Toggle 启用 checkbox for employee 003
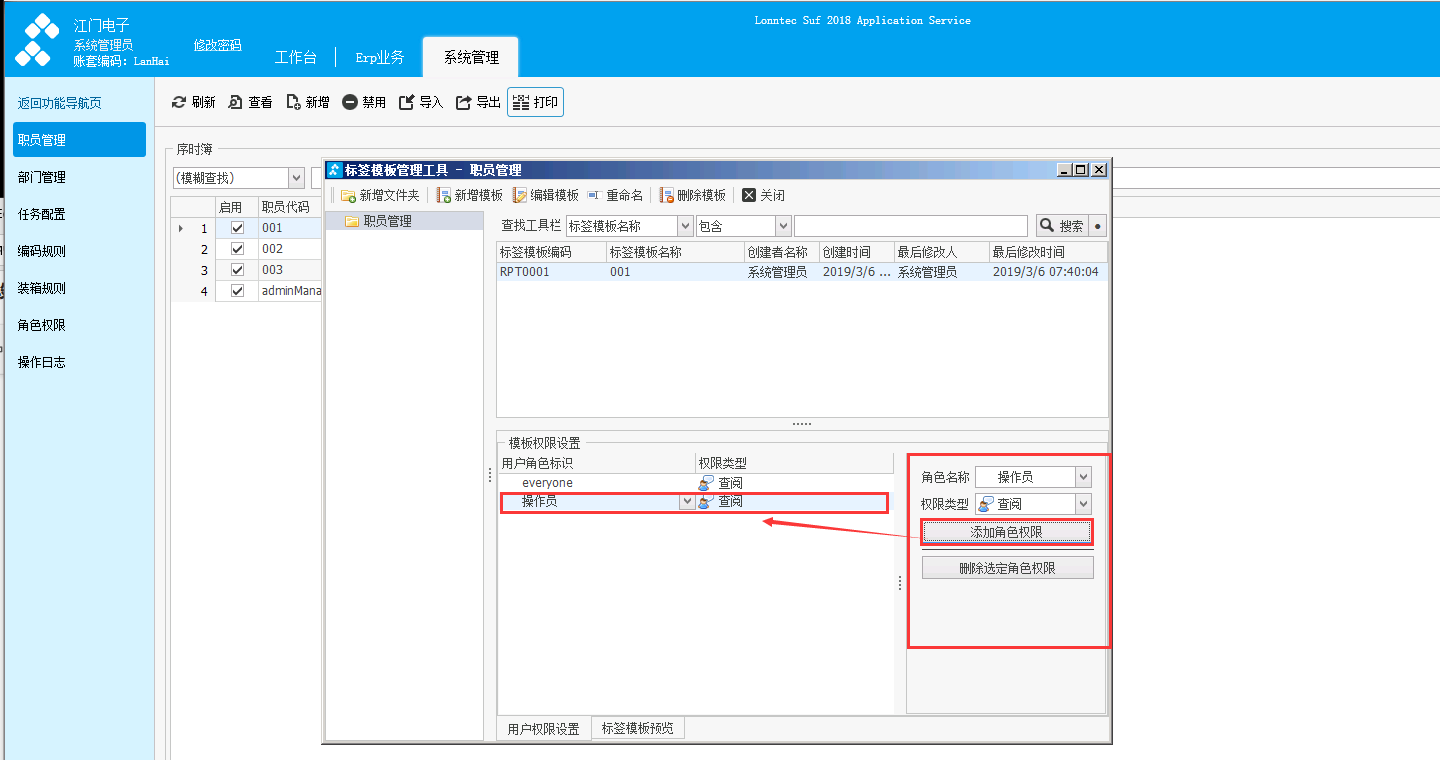The image size is (1440, 760). click(237, 270)
